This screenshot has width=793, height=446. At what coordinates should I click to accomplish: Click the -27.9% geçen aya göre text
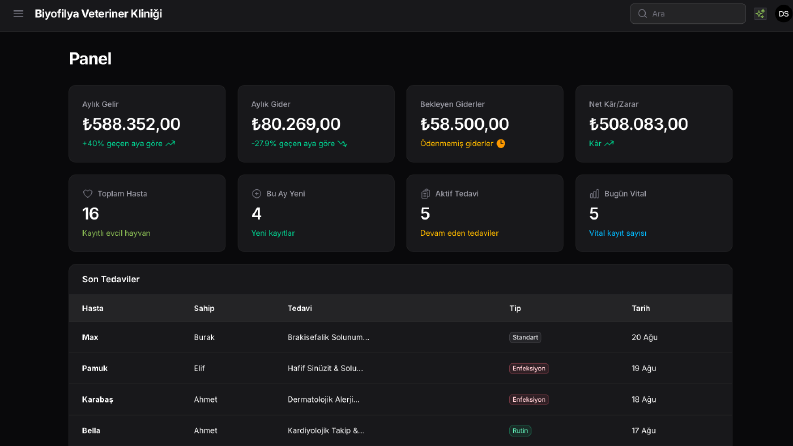click(293, 144)
